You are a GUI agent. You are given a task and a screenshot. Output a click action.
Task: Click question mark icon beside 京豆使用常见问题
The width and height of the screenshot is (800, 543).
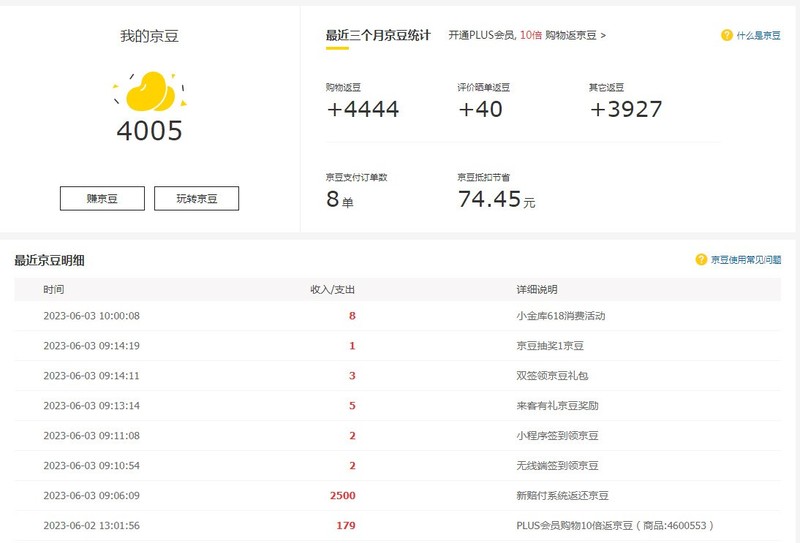coord(701,260)
